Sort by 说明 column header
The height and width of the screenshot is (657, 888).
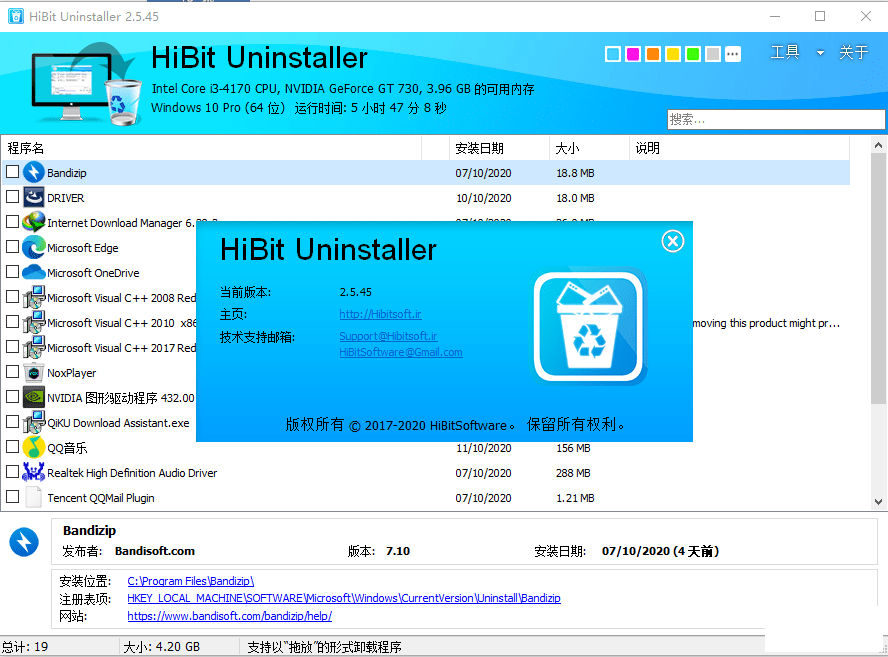[739, 148]
